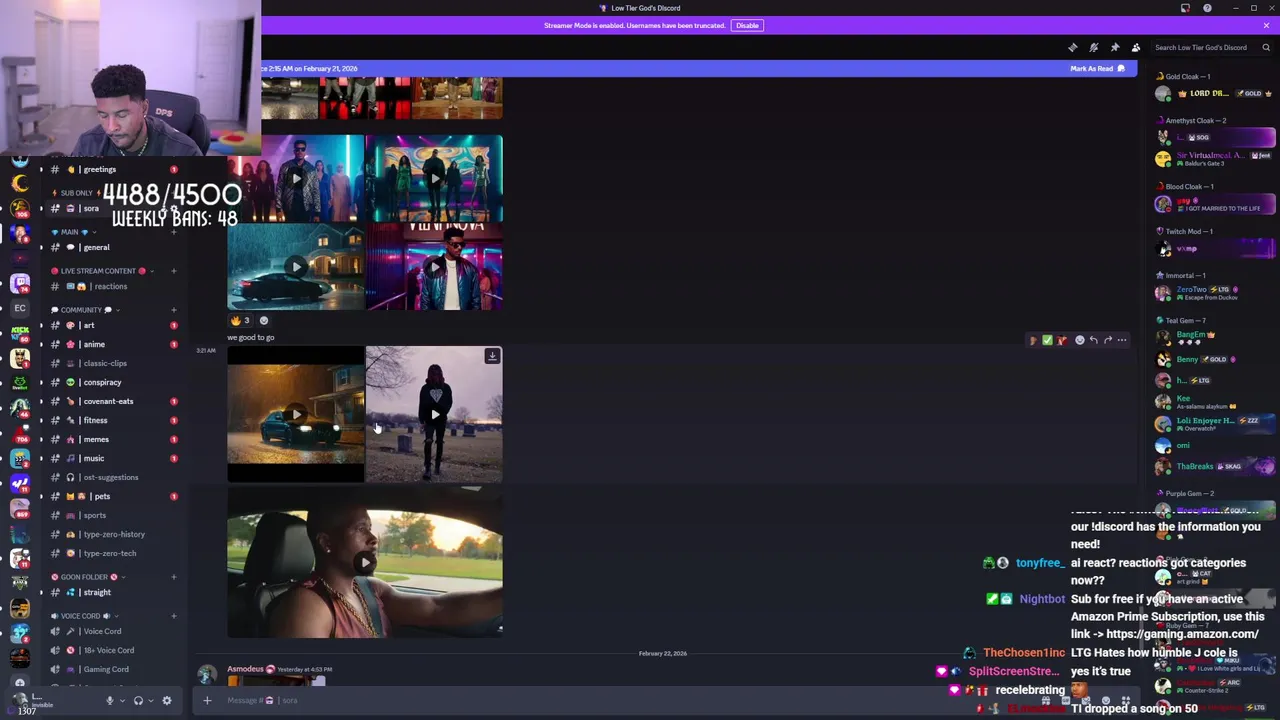
Task: Join the Voice Cord voice channel
Action: tap(112, 631)
